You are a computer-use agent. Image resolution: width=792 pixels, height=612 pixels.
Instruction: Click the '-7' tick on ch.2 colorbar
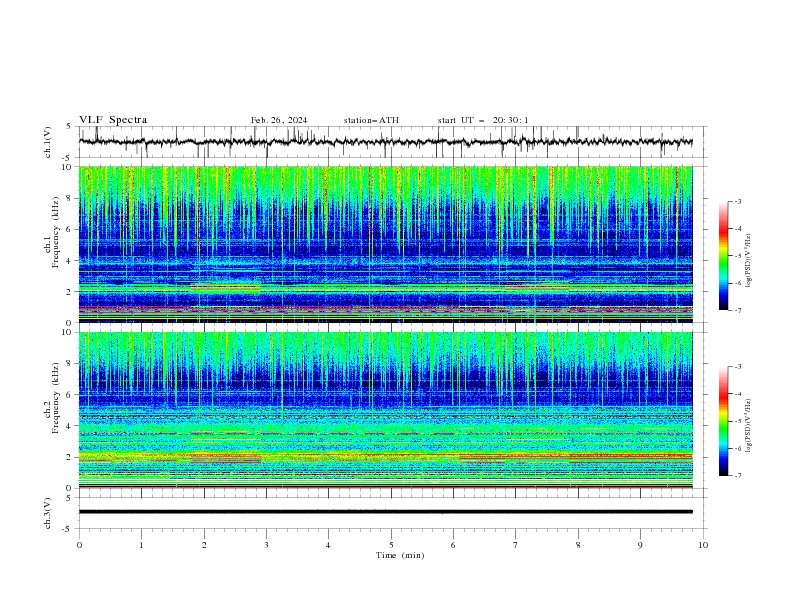738,476
